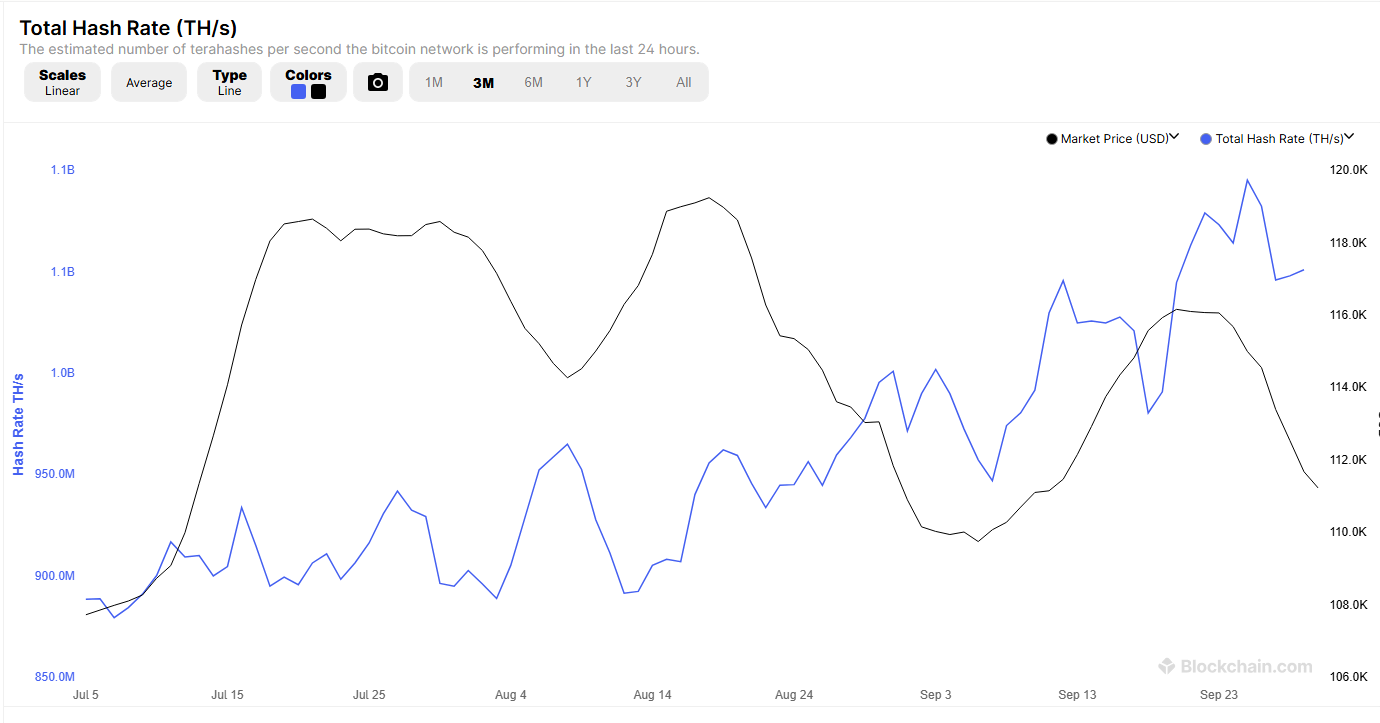Click the black dot beside Market Price

point(1051,139)
